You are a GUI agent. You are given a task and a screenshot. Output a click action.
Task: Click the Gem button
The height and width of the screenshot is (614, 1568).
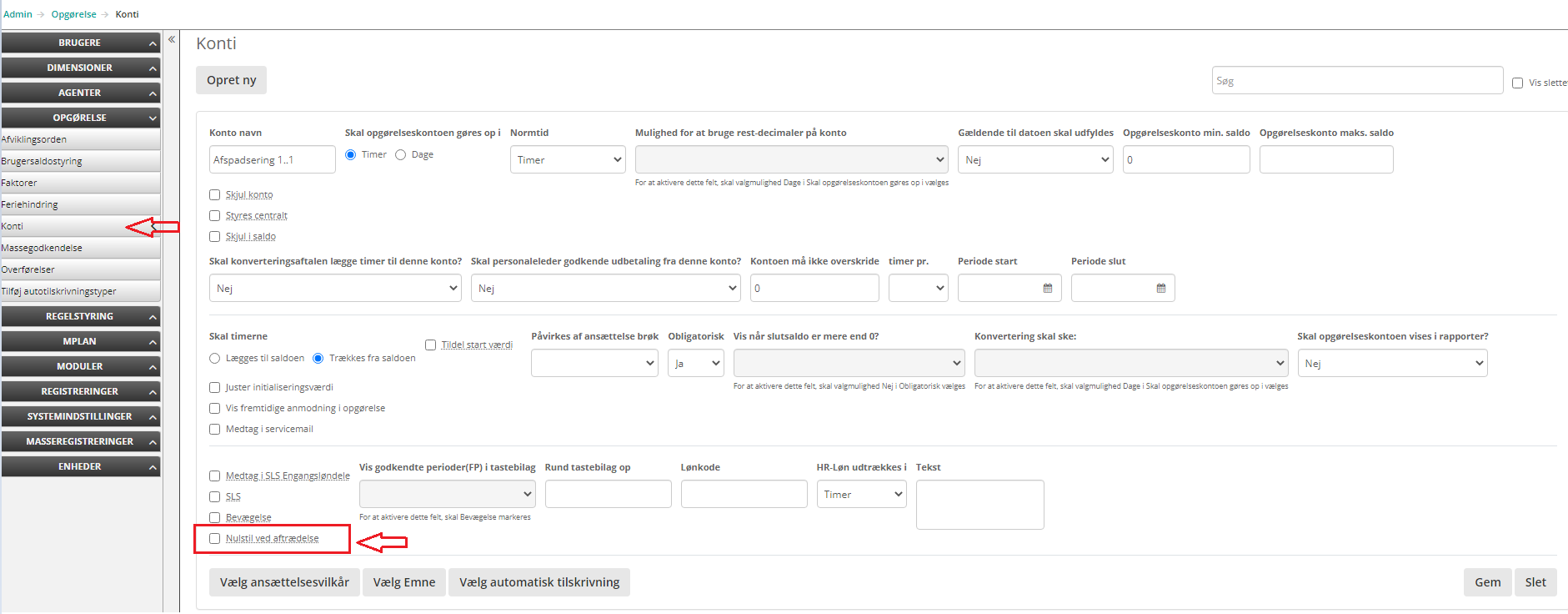pyautogui.click(x=1487, y=582)
